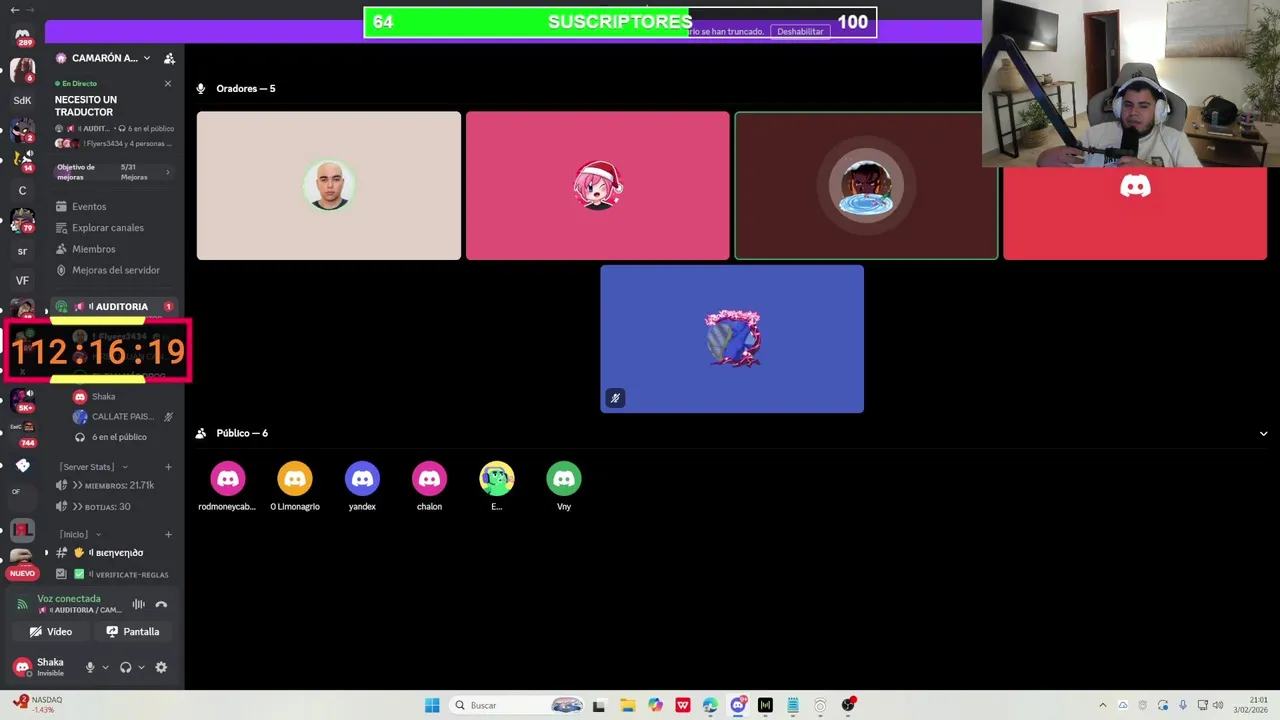Open the Miembros list
This screenshot has height=720, width=1280.
tap(93, 249)
